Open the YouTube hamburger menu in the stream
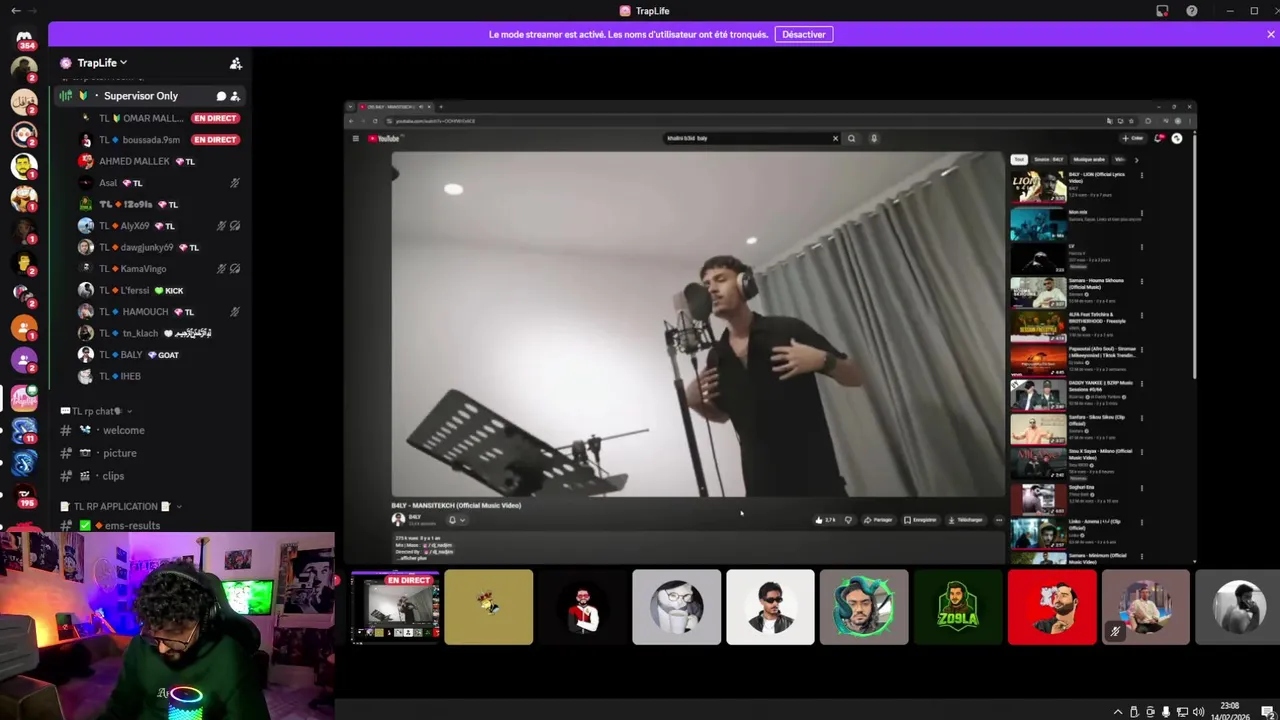 (355, 138)
